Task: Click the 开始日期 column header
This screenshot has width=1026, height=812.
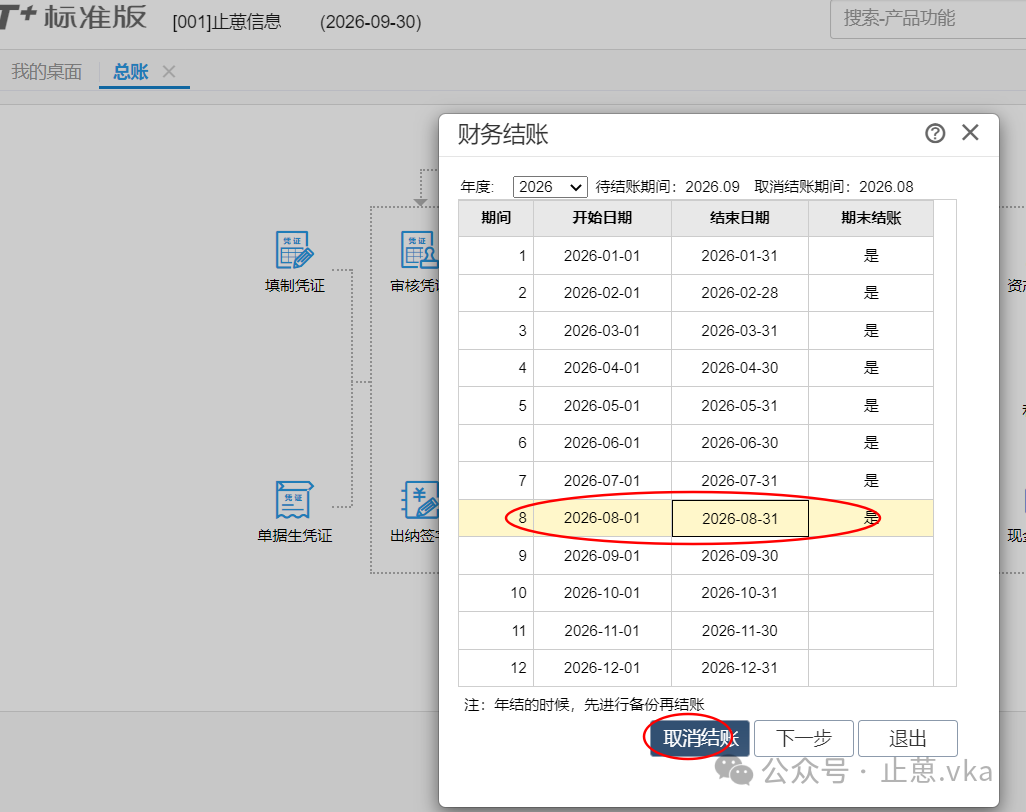Action: tap(602, 218)
